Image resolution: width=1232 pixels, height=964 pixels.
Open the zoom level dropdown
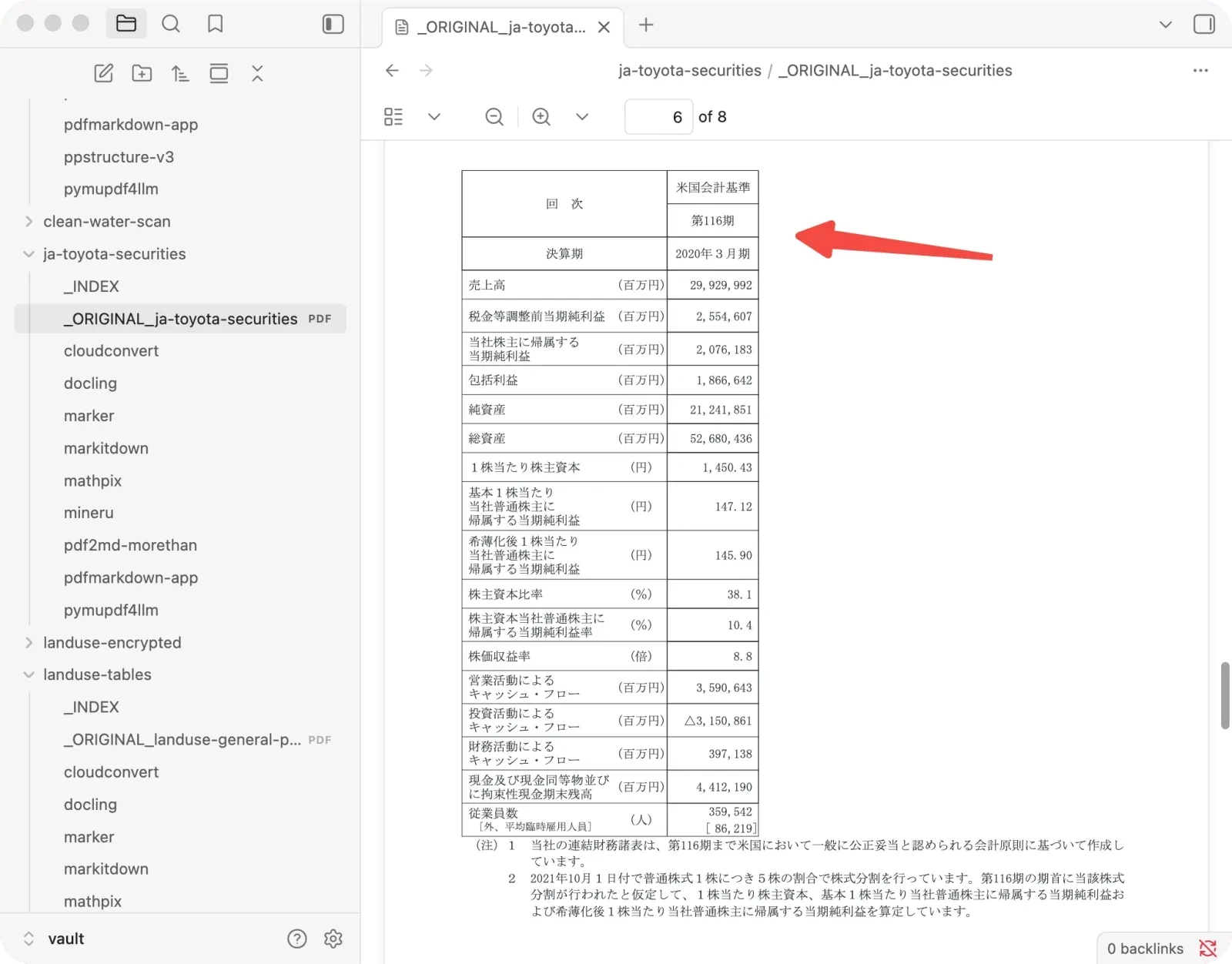tap(582, 117)
